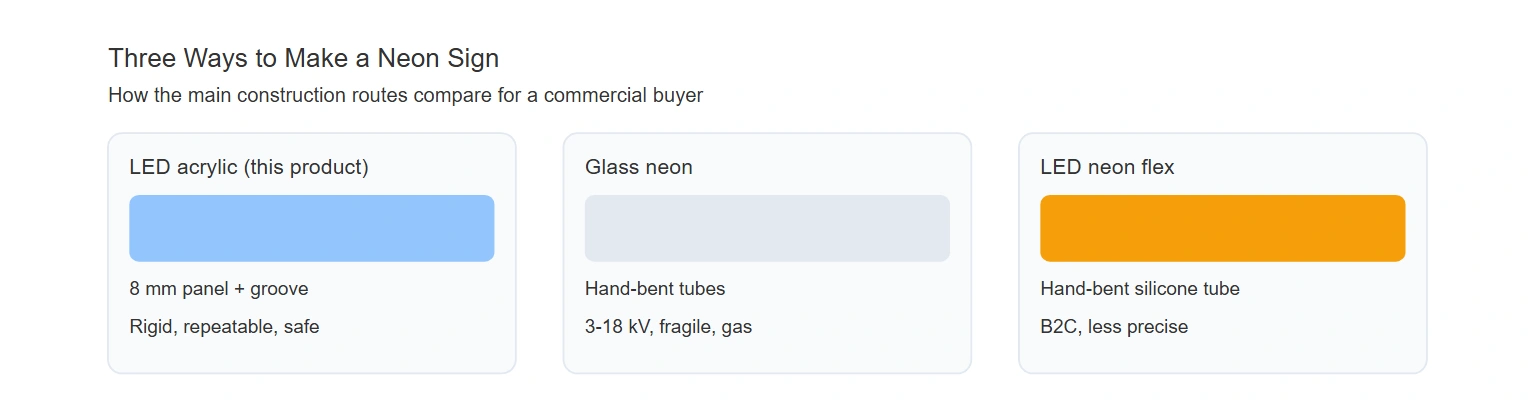
Task: Click '(this product)' label in first card
Action: tap(306, 167)
